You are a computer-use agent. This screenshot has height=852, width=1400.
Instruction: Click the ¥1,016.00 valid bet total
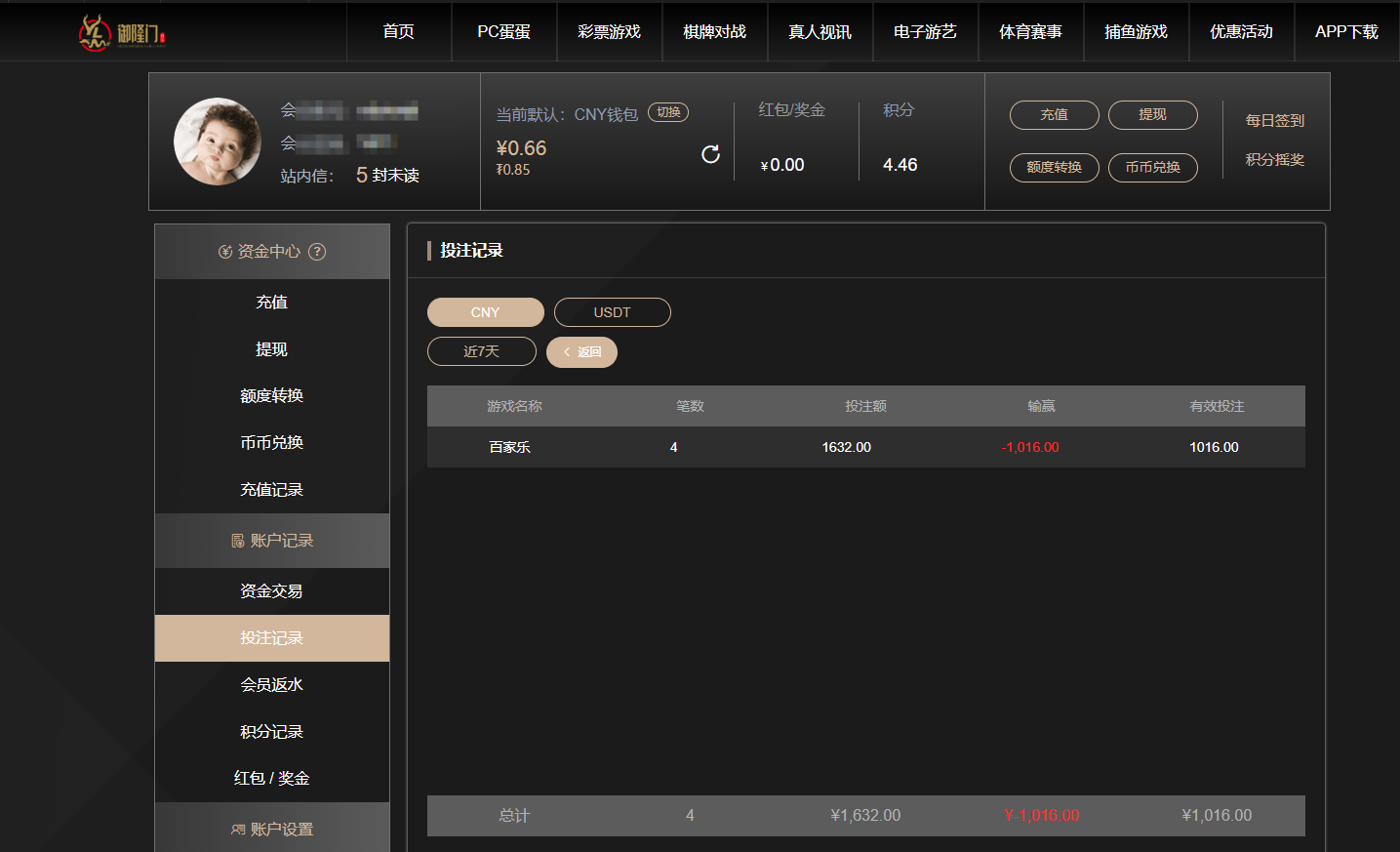1217,815
